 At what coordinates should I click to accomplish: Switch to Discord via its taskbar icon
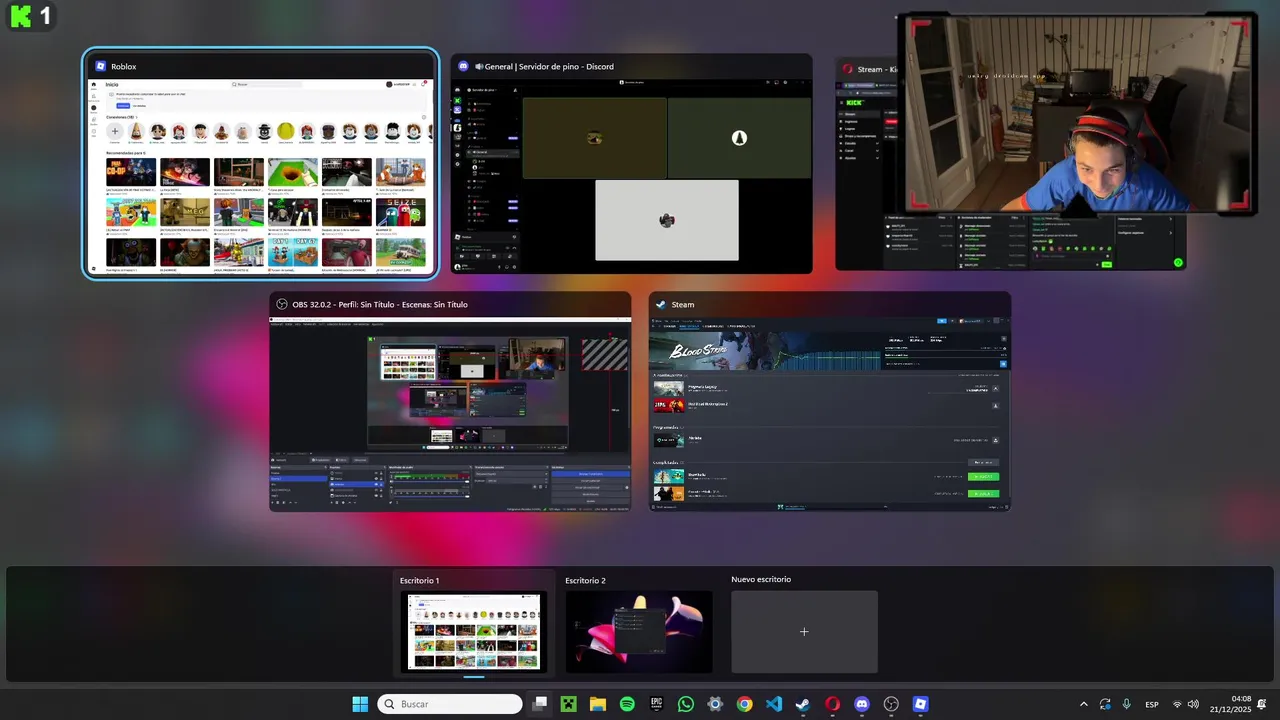(x=862, y=704)
